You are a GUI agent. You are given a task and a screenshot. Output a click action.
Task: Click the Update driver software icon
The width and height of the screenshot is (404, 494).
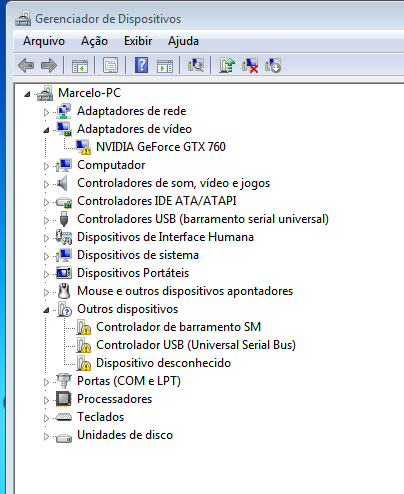[x=227, y=65]
